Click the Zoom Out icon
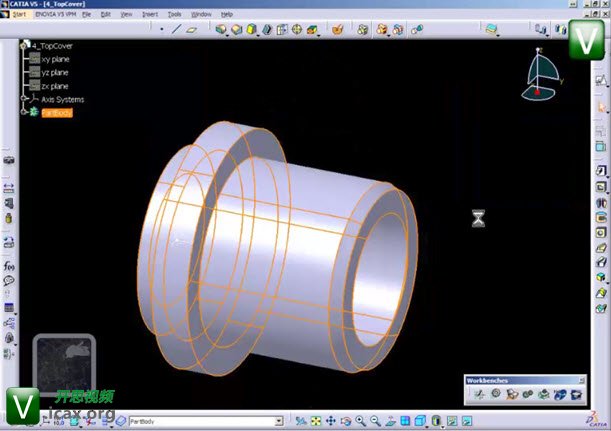 coord(374,421)
